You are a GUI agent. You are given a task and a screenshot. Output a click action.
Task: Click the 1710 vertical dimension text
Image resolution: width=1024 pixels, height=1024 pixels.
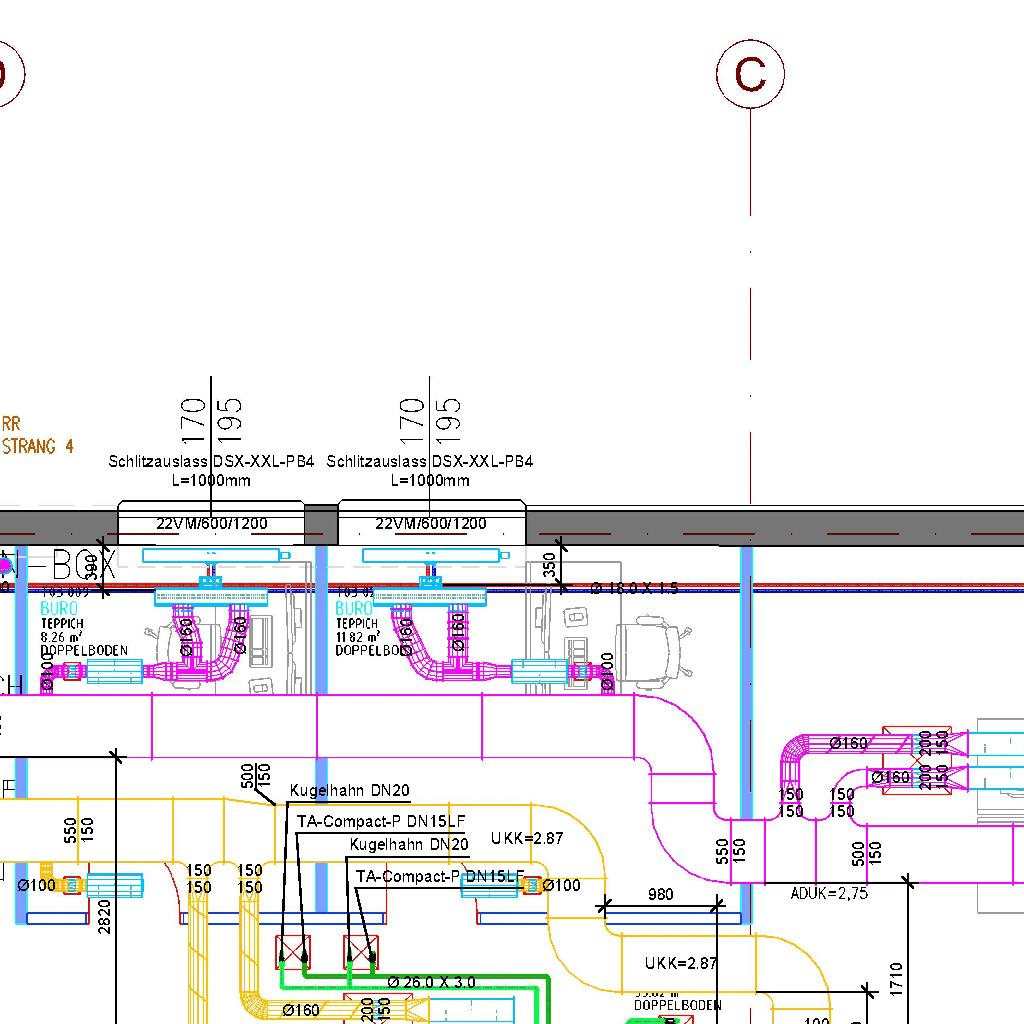(895, 978)
